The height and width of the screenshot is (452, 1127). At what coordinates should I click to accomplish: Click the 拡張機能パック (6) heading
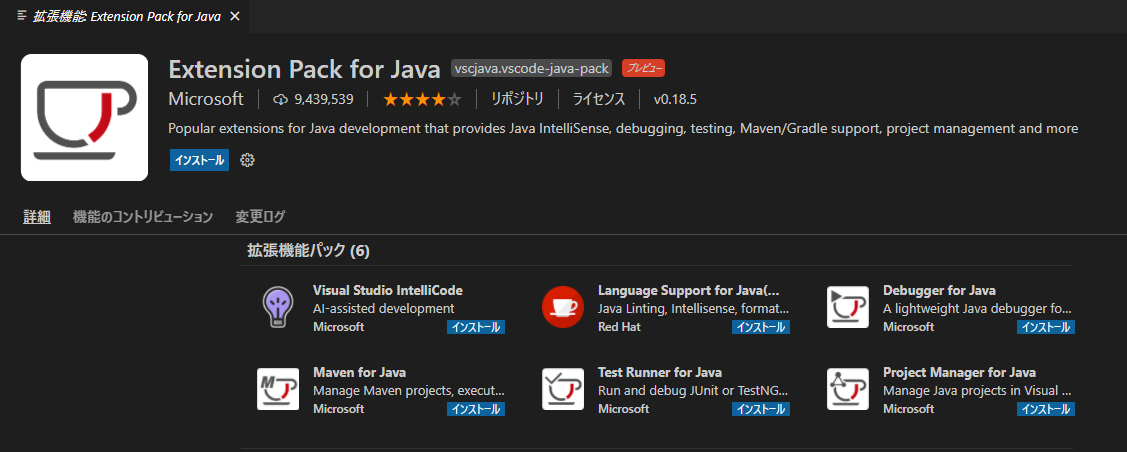tap(308, 251)
